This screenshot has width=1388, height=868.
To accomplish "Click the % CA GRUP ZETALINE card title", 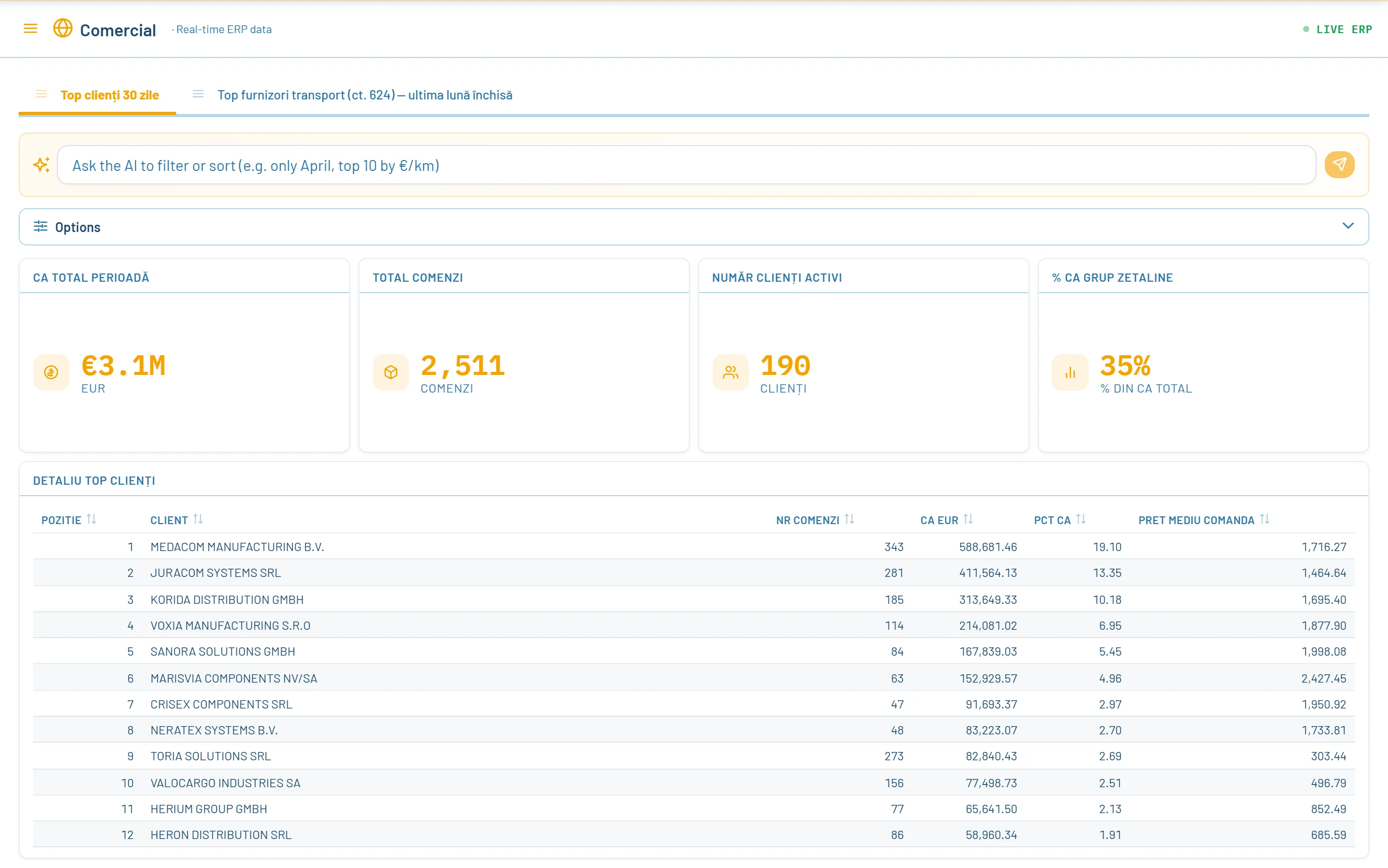I will pyautogui.click(x=1112, y=277).
